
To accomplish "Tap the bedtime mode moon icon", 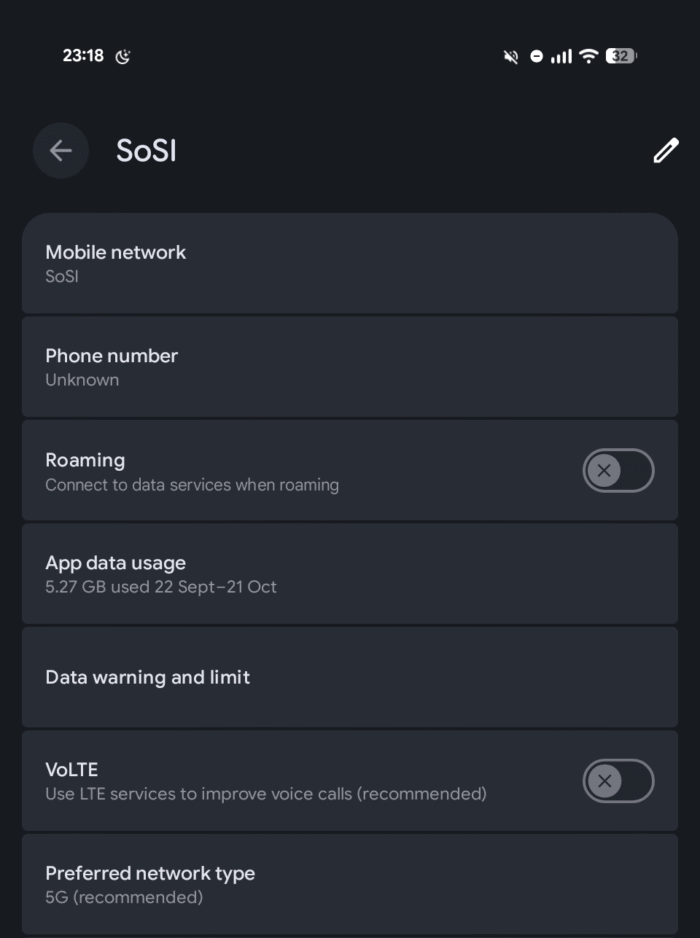I will pyautogui.click(x=123, y=57).
